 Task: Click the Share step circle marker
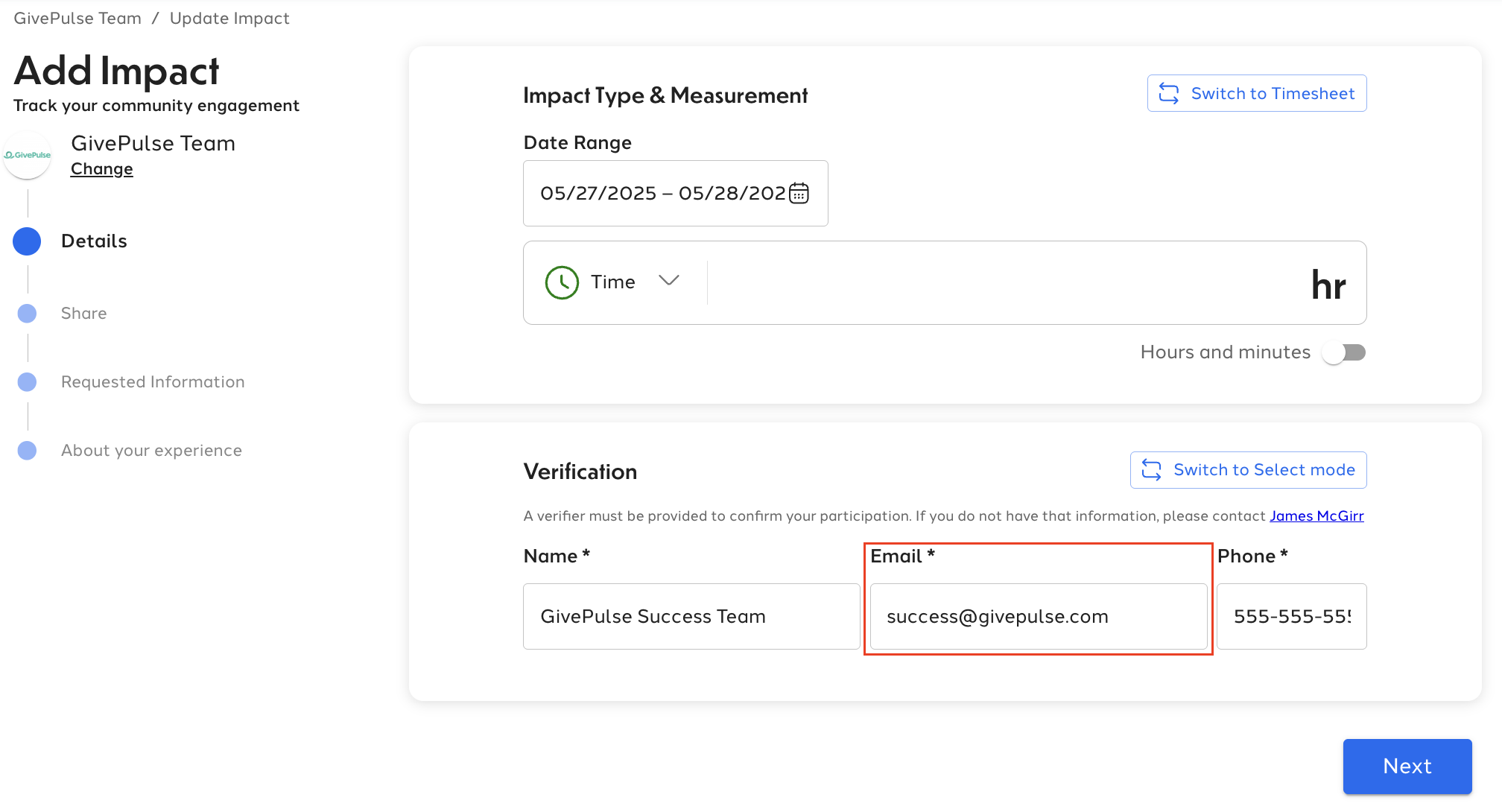pos(27,314)
